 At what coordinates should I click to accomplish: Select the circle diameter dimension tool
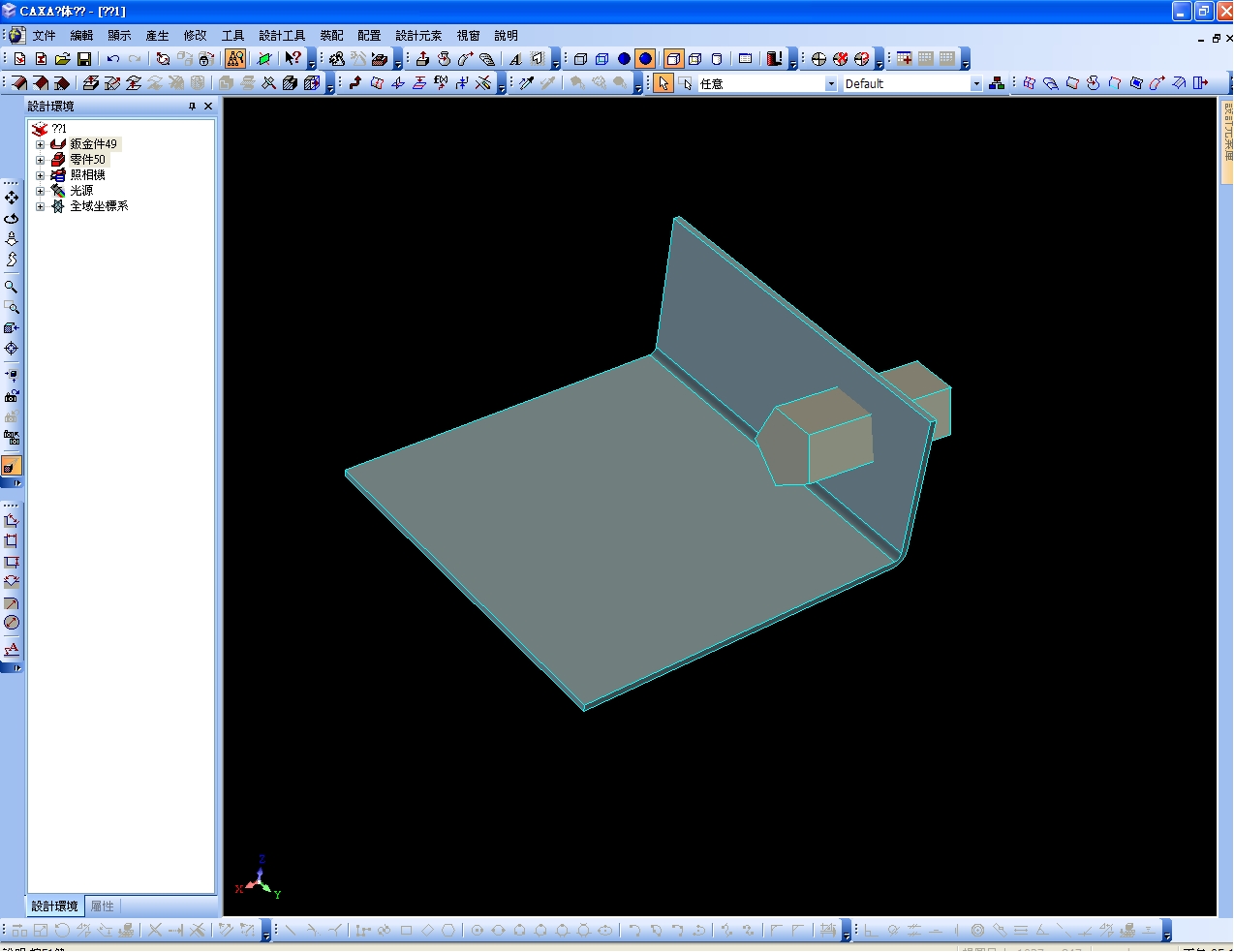pyautogui.click(x=12, y=623)
